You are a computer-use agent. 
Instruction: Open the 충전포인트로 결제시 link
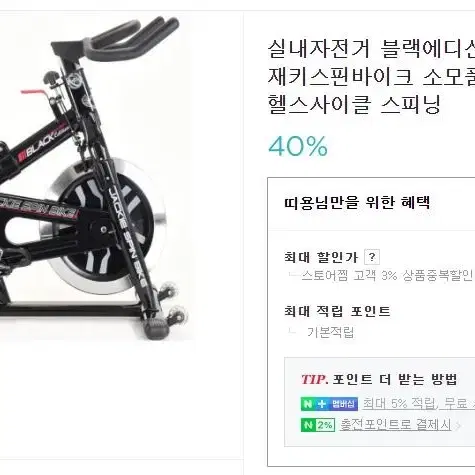395,425
